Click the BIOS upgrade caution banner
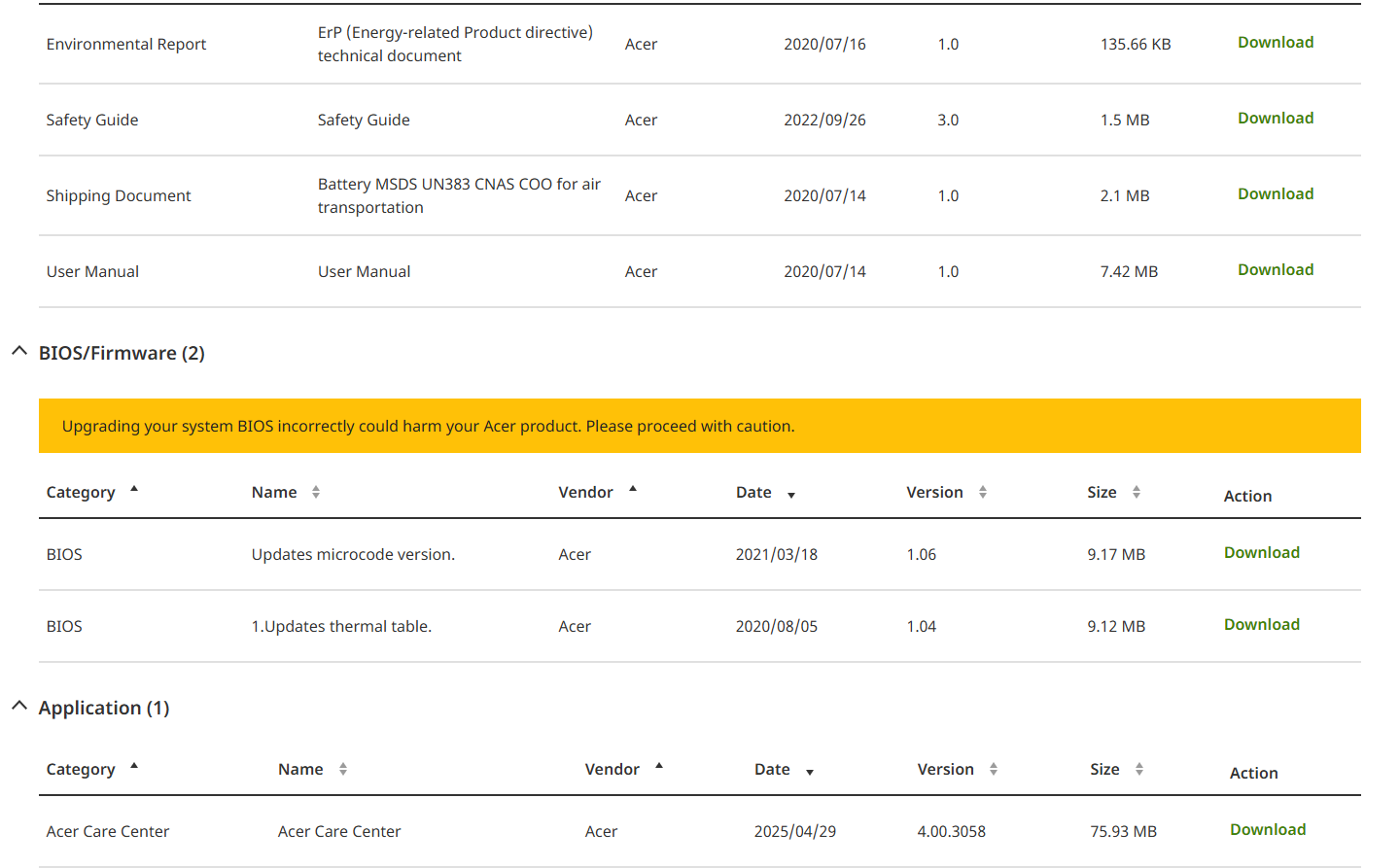This screenshot has height=868, width=1400. click(700, 426)
